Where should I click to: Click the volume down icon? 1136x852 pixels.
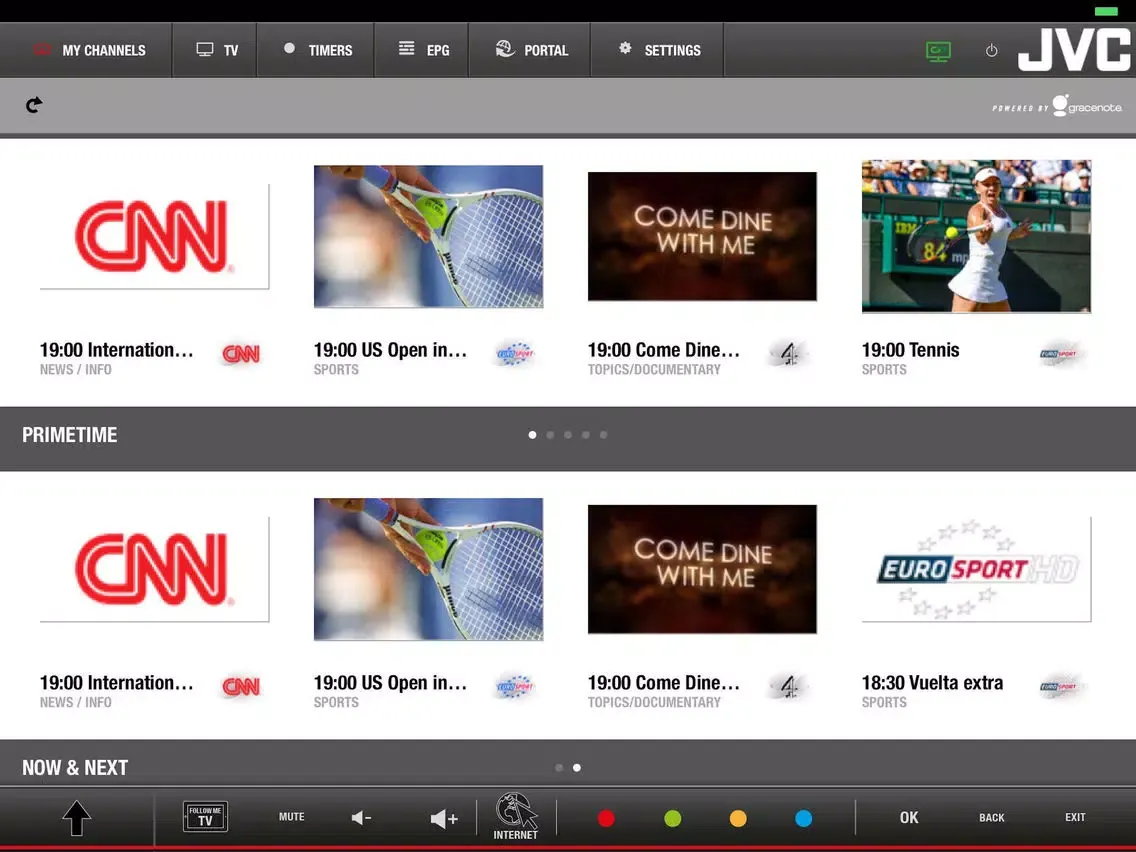point(361,818)
